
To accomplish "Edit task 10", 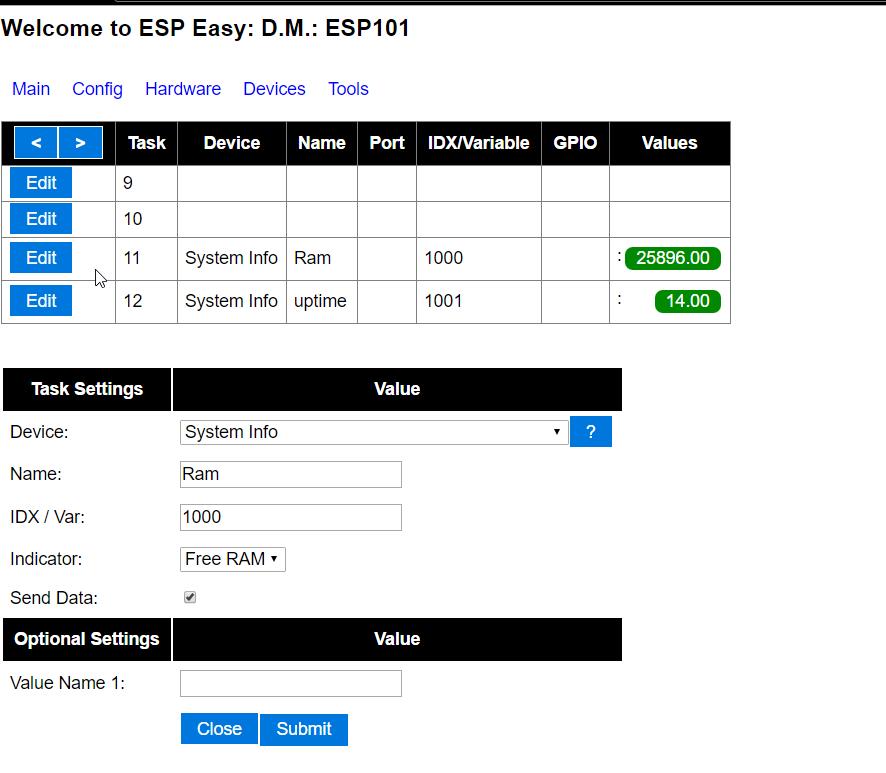I will (41, 219).
